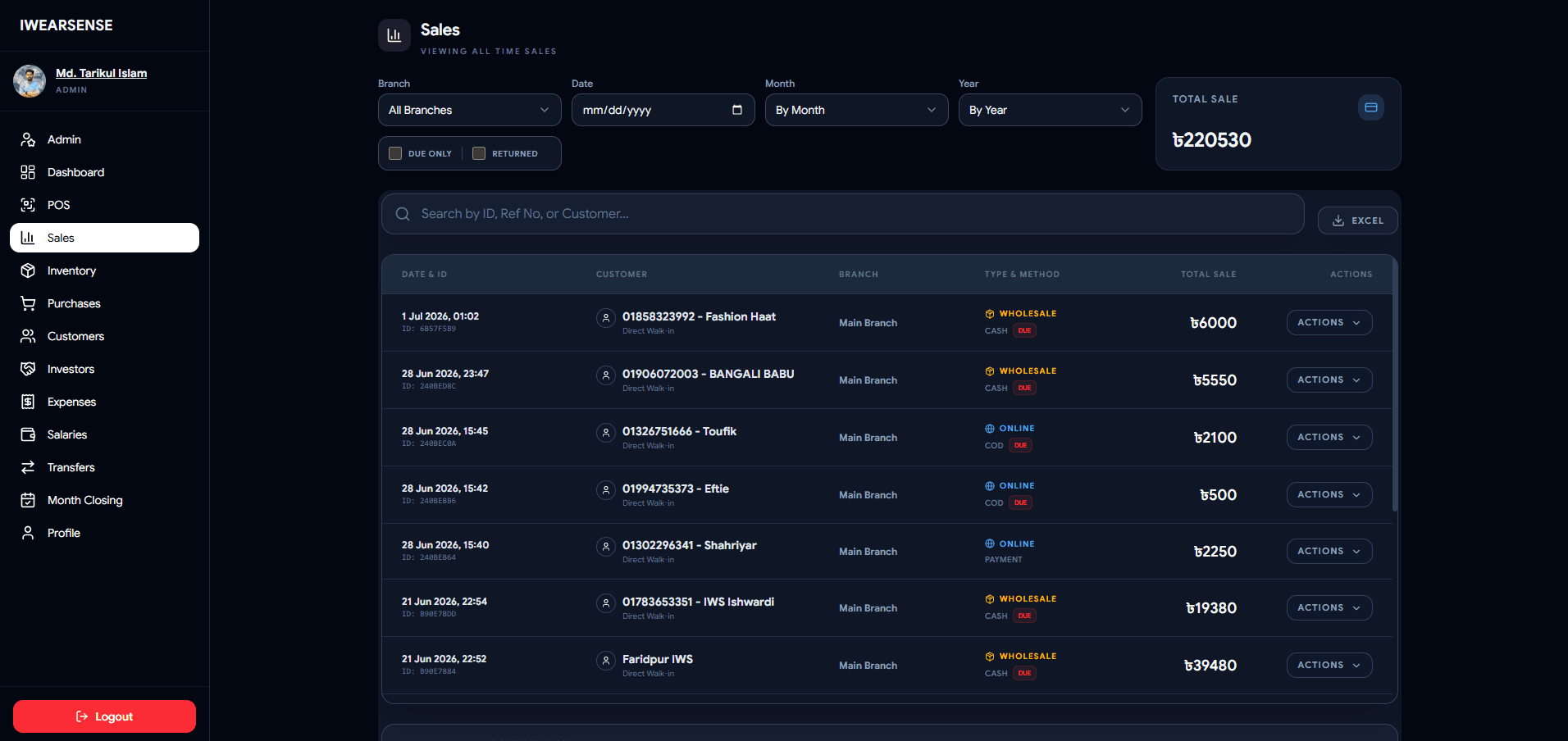Click the Sales chart icon in page header
The height and width of the screenshot is (741, 1568).
(394, 35)
